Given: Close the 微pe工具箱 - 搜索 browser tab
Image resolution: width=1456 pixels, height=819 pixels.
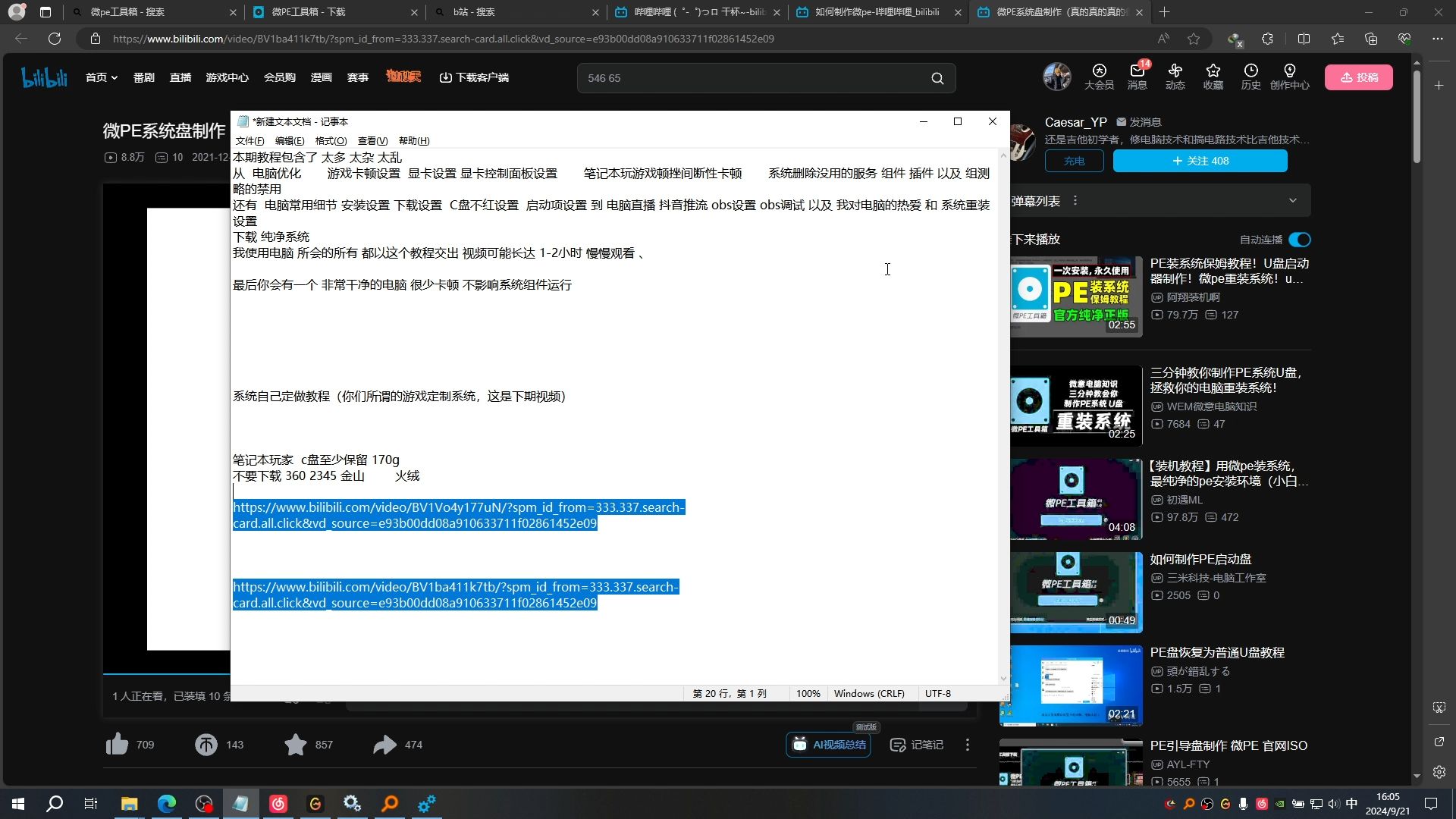Looking at the screenshot, I should pyautogui.click(x=233, y=12).
